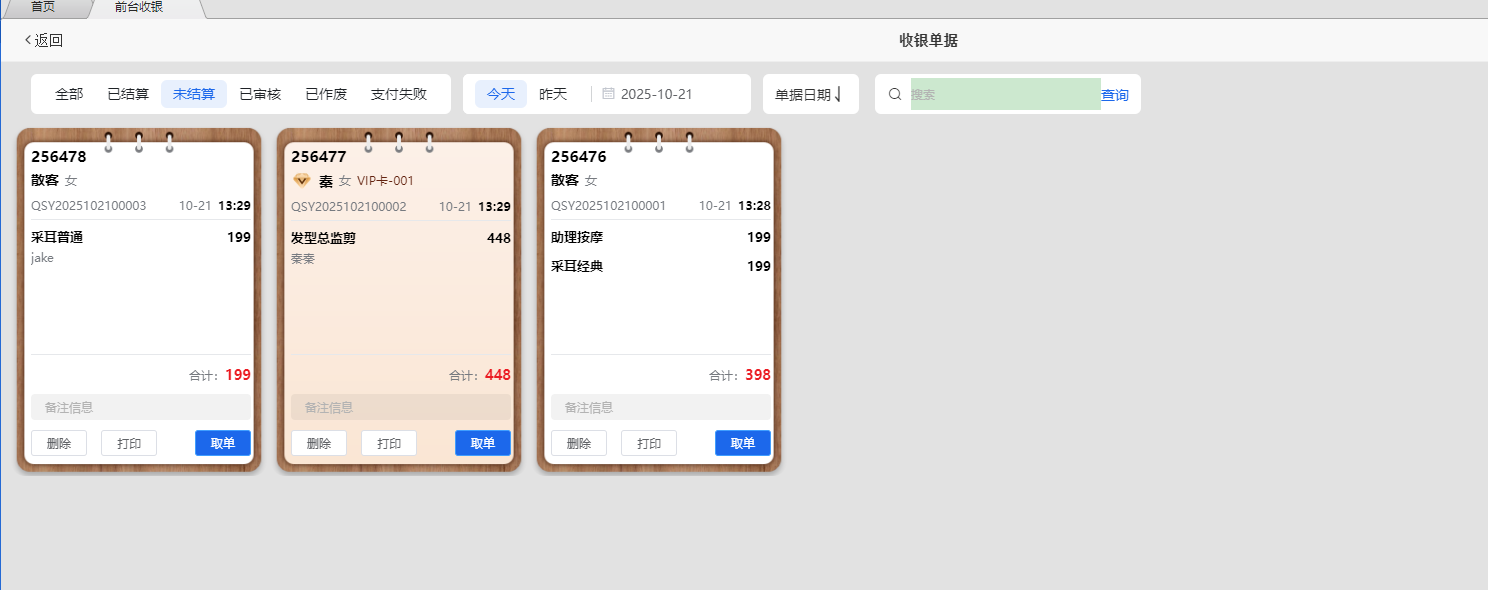Image resolution: width=1488 pixels, height=590 pixels.
Task: Select the 未结算 status filter
Action: pyautogui.click(x=194, y=94)
